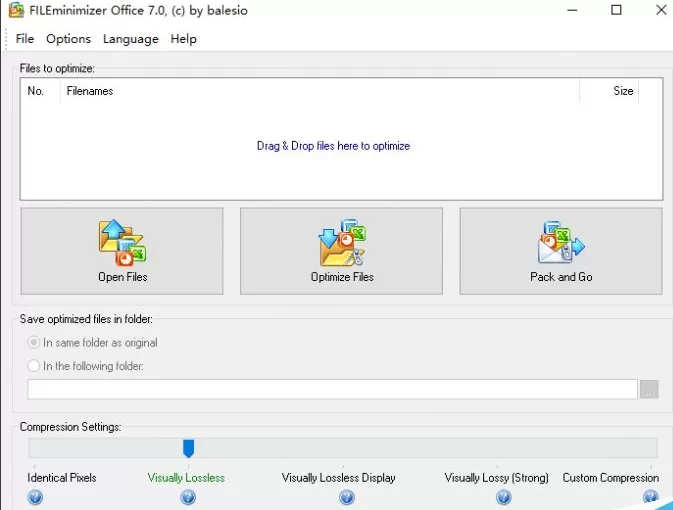Image resolution: width=673 pixels, height=510 pixels.
Task: Click the compression slider thumb
Action: 188,448
